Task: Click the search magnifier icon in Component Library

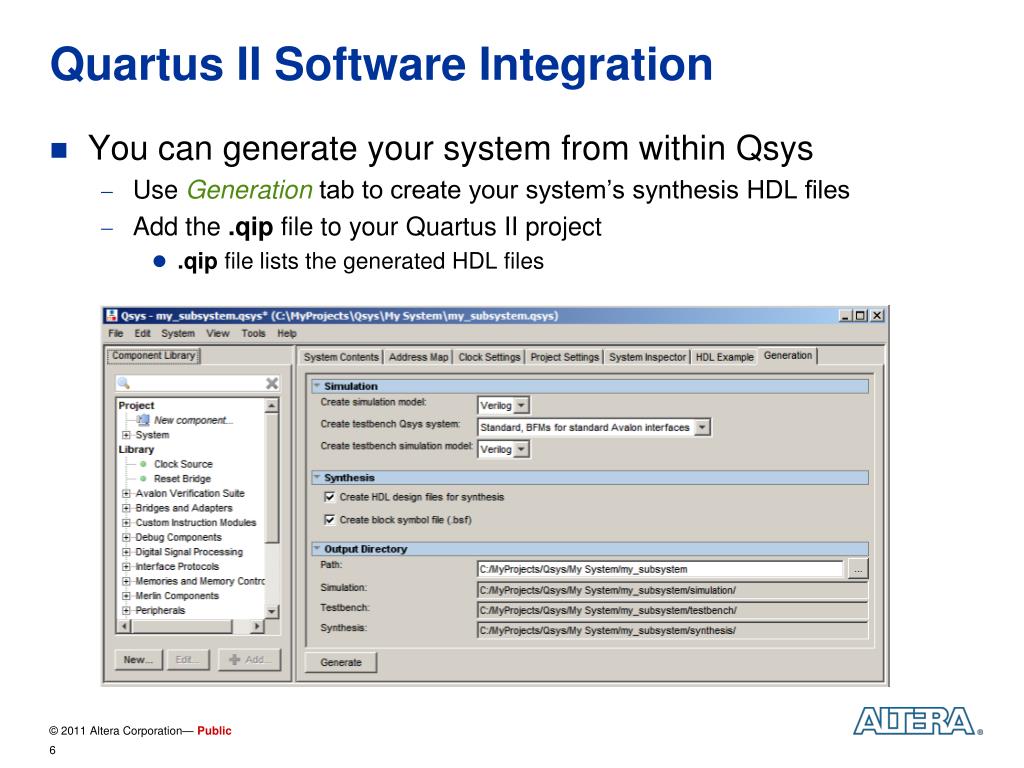Action: click(123, 383)
